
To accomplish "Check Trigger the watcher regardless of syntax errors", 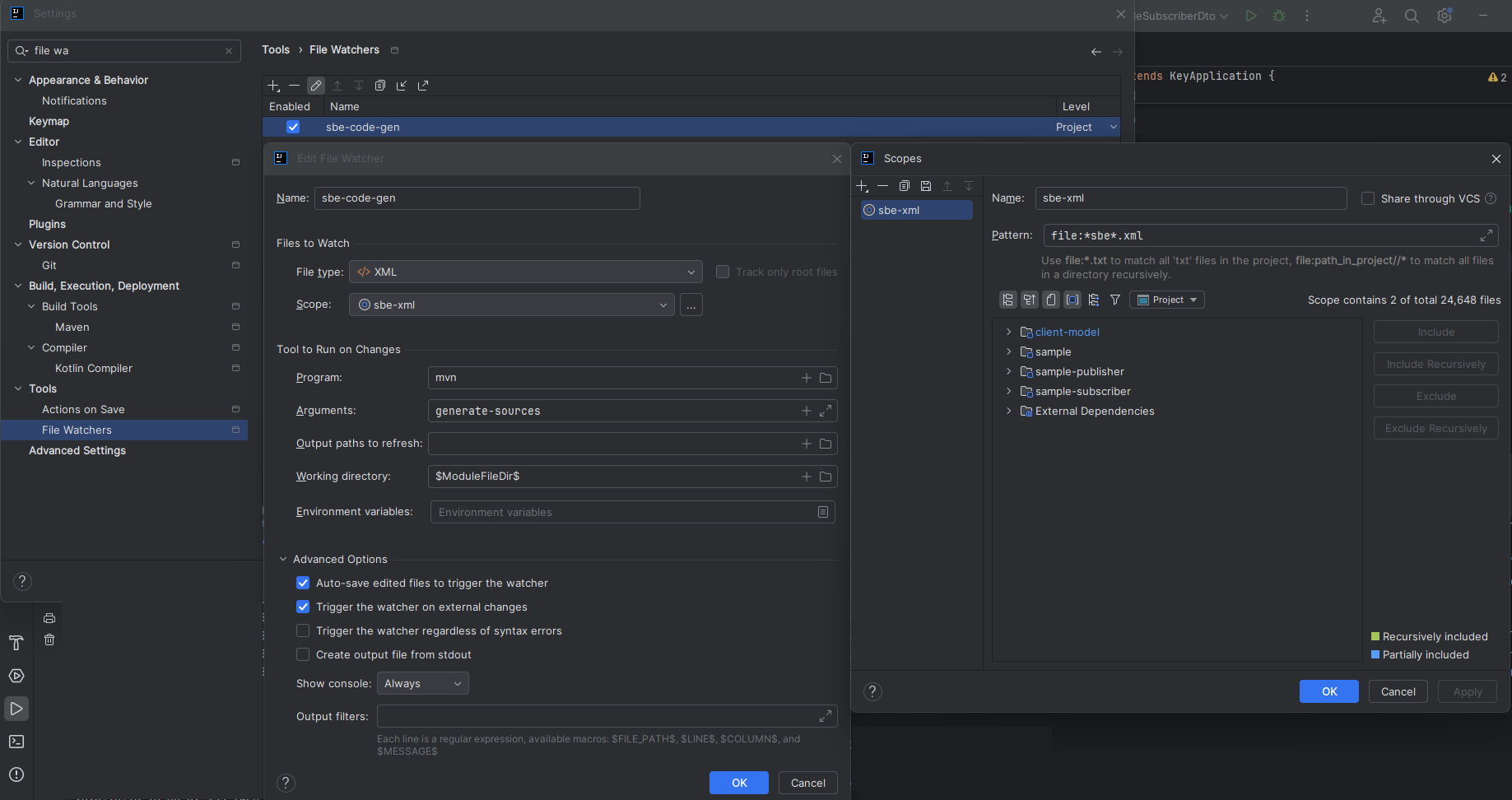I will [303, 630].
